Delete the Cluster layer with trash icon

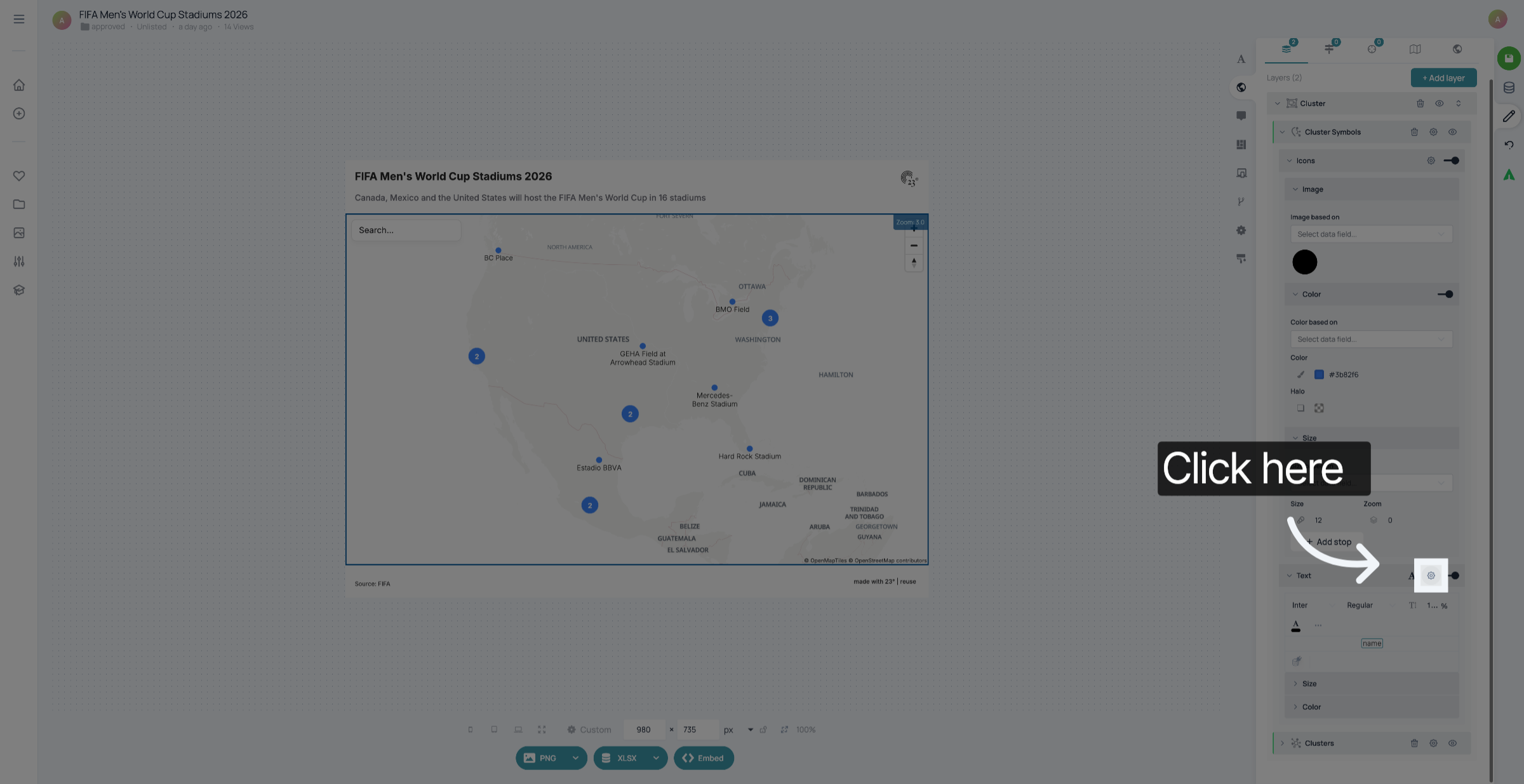coord(1420,103)
